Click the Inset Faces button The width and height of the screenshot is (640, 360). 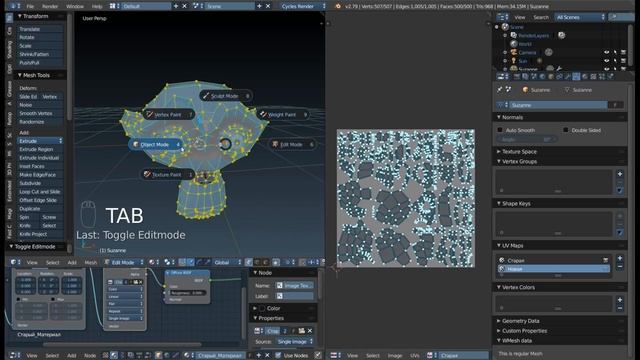pyautogui.click(x=40, y=166)
